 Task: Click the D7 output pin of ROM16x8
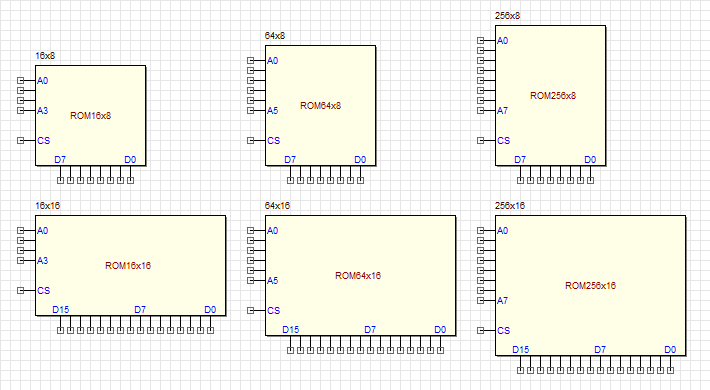60,180
